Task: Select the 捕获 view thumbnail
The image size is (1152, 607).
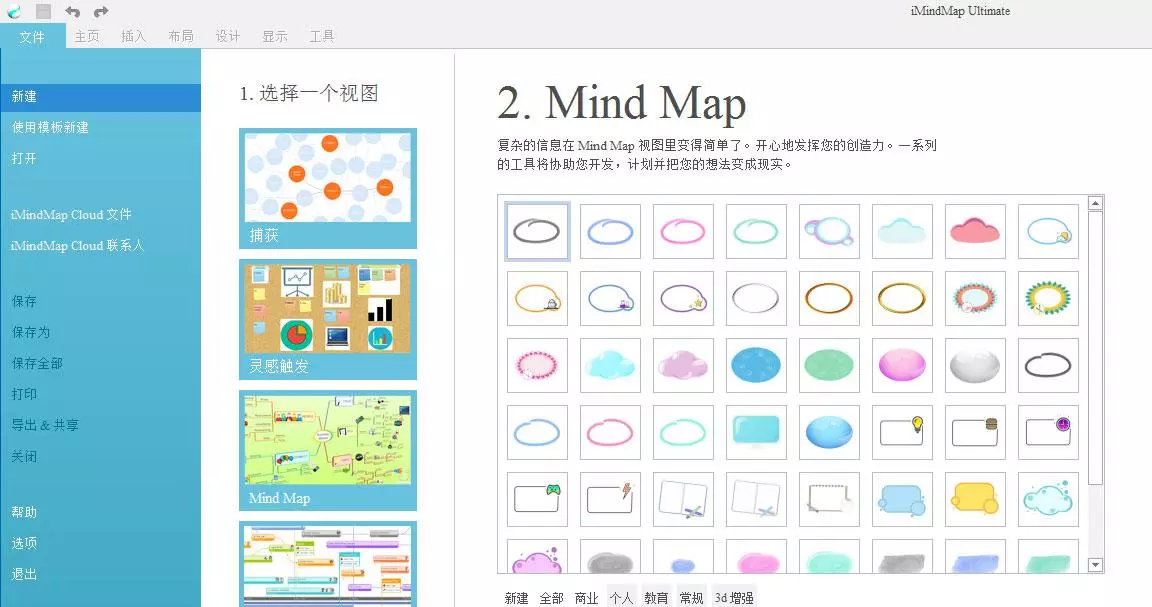Action: 328,188
